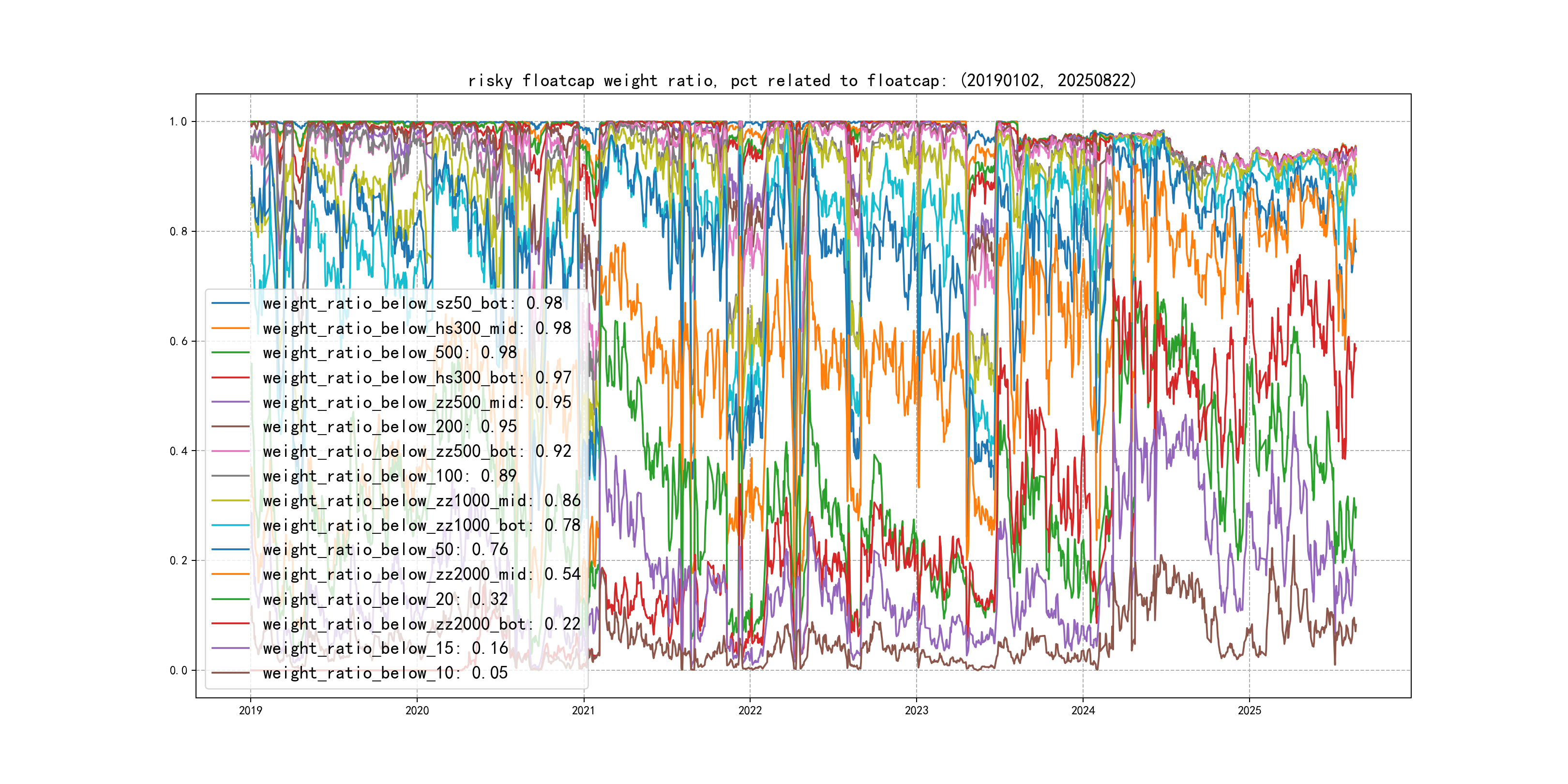Image resolution: width=1568 pixels, height=784 pixels.
Task: Click the green weight_ratio_below_20 legend line
Action: point(231,599)
